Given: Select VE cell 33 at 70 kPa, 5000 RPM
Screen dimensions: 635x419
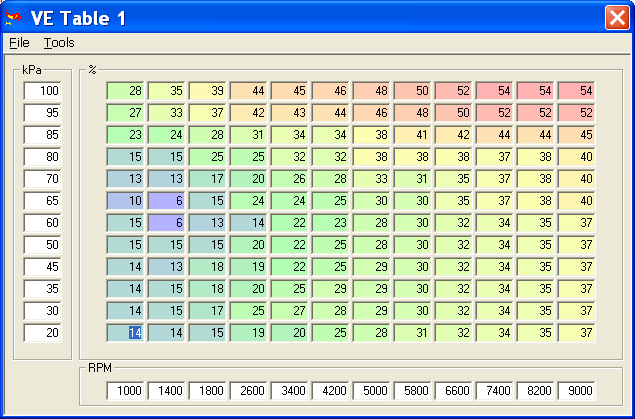Looking at the screenshot, I should coord(372,179).
